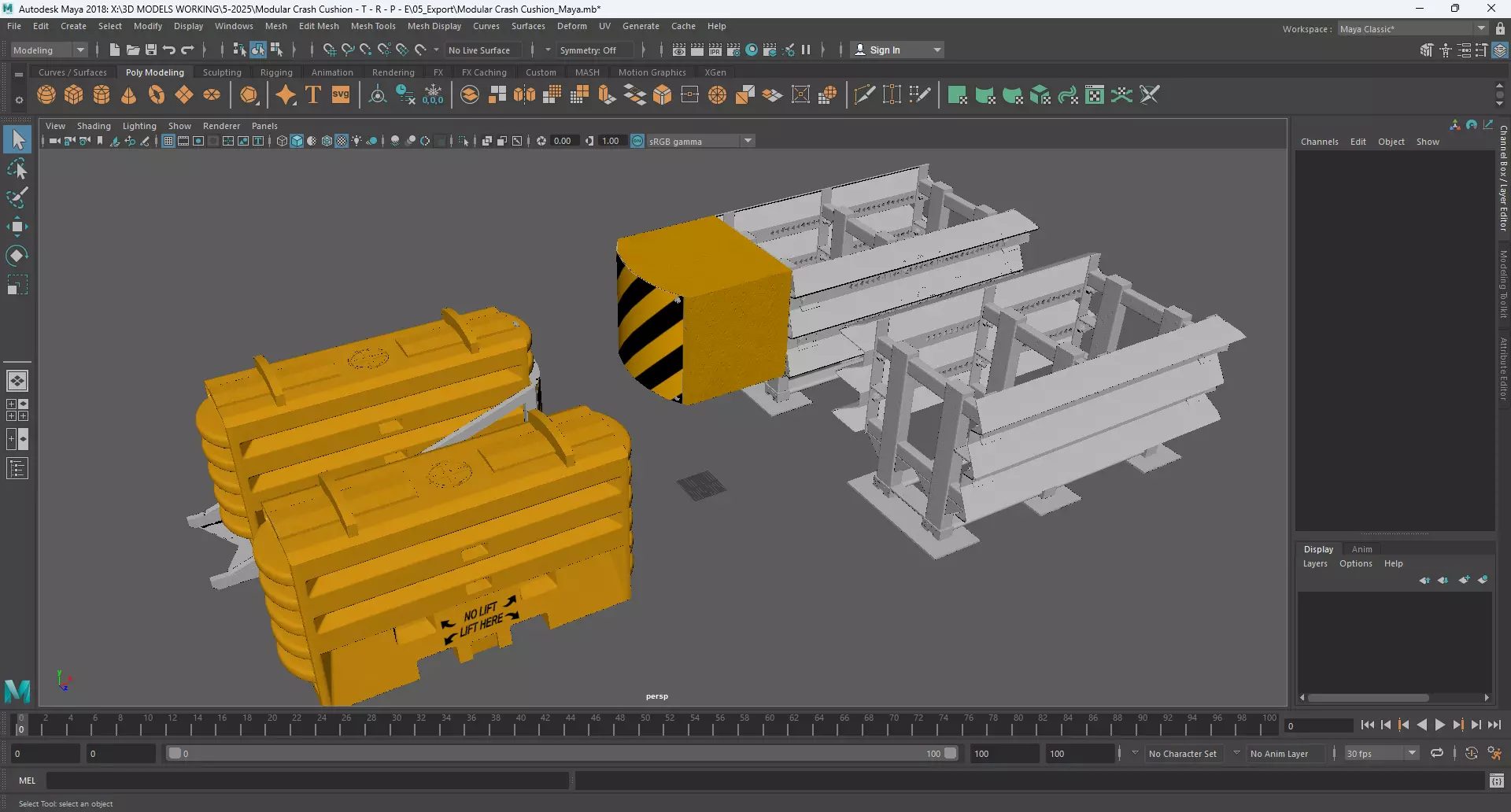Toggle the Outliner panel button
The image size is (1511, 812).
point(17,469)
